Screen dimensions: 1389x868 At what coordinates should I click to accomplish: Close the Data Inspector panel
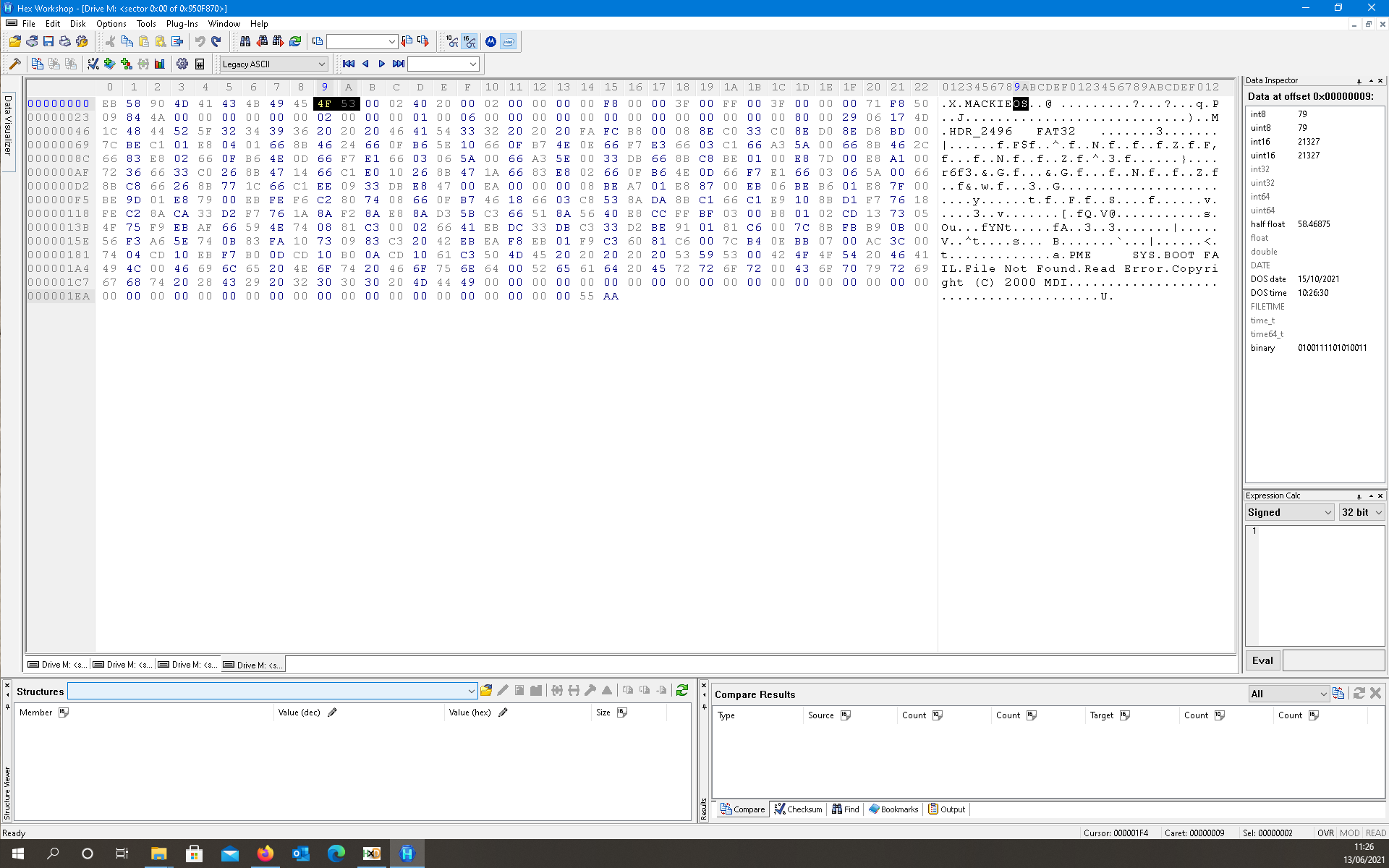[1380, 80]
